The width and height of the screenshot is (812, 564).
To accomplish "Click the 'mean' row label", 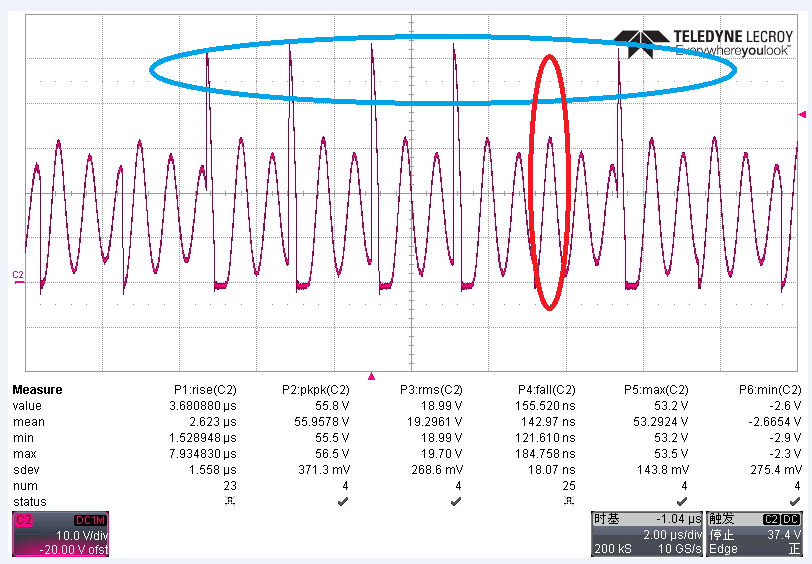I will [29, 422].
